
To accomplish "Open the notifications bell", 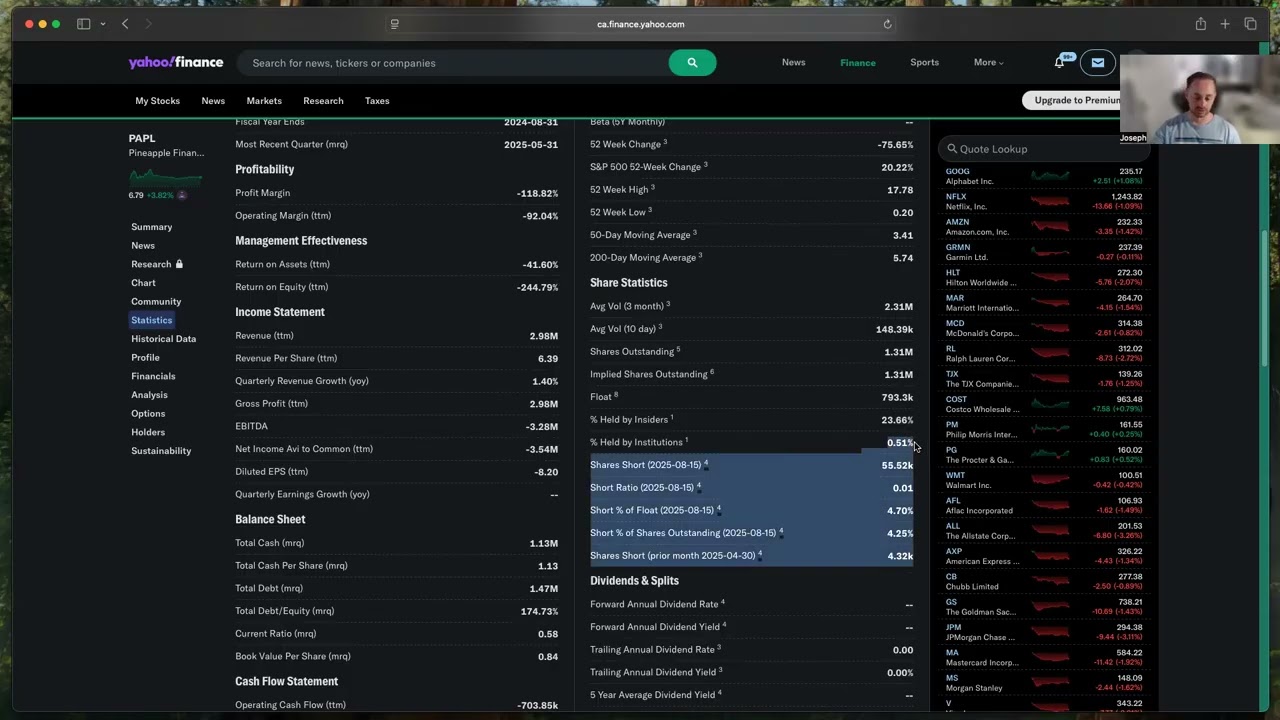I will pos(1059,62).
